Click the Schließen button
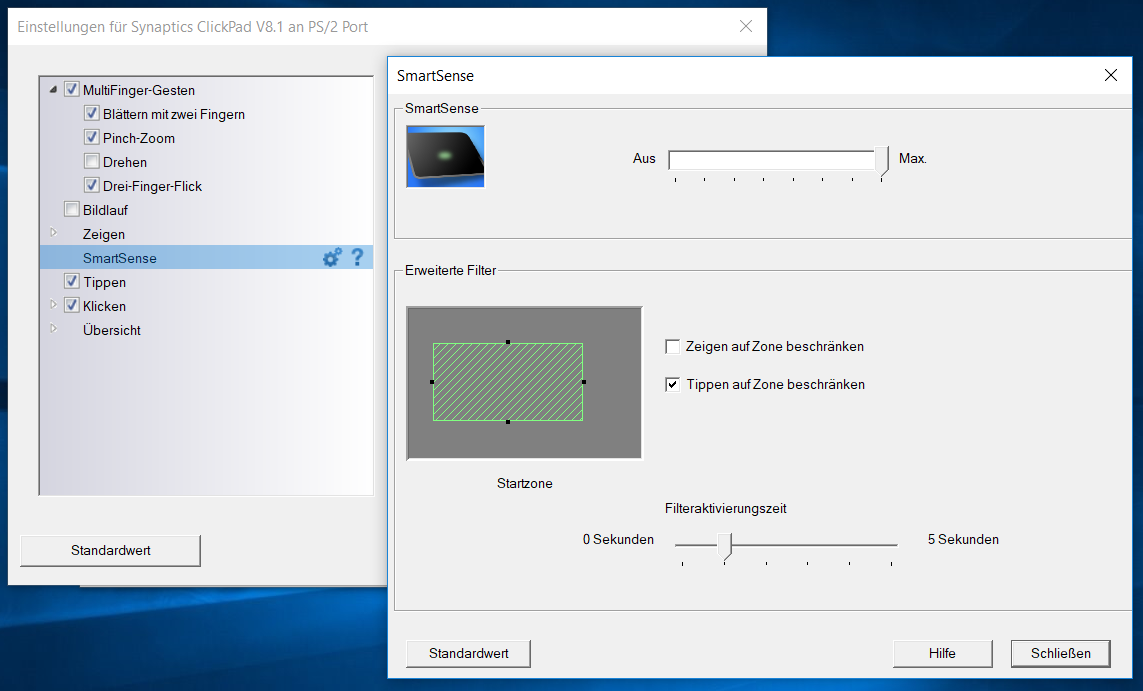 pyautogui.click(x=1060, y=653)
